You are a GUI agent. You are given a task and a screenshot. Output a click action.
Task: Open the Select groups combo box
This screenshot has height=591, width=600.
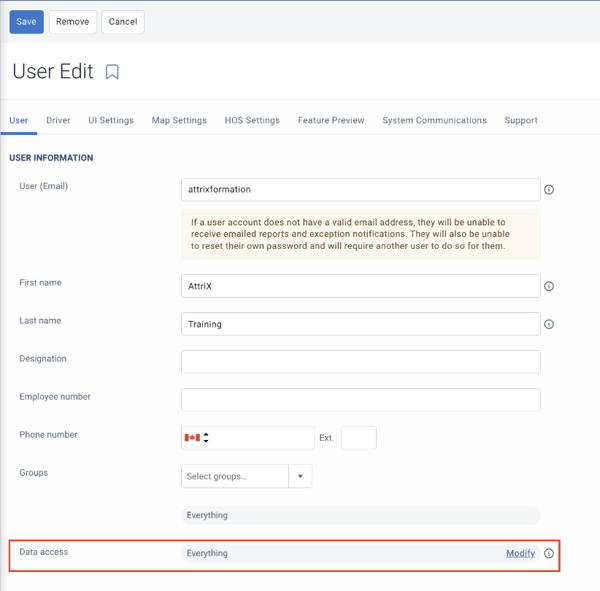[246, 476]
